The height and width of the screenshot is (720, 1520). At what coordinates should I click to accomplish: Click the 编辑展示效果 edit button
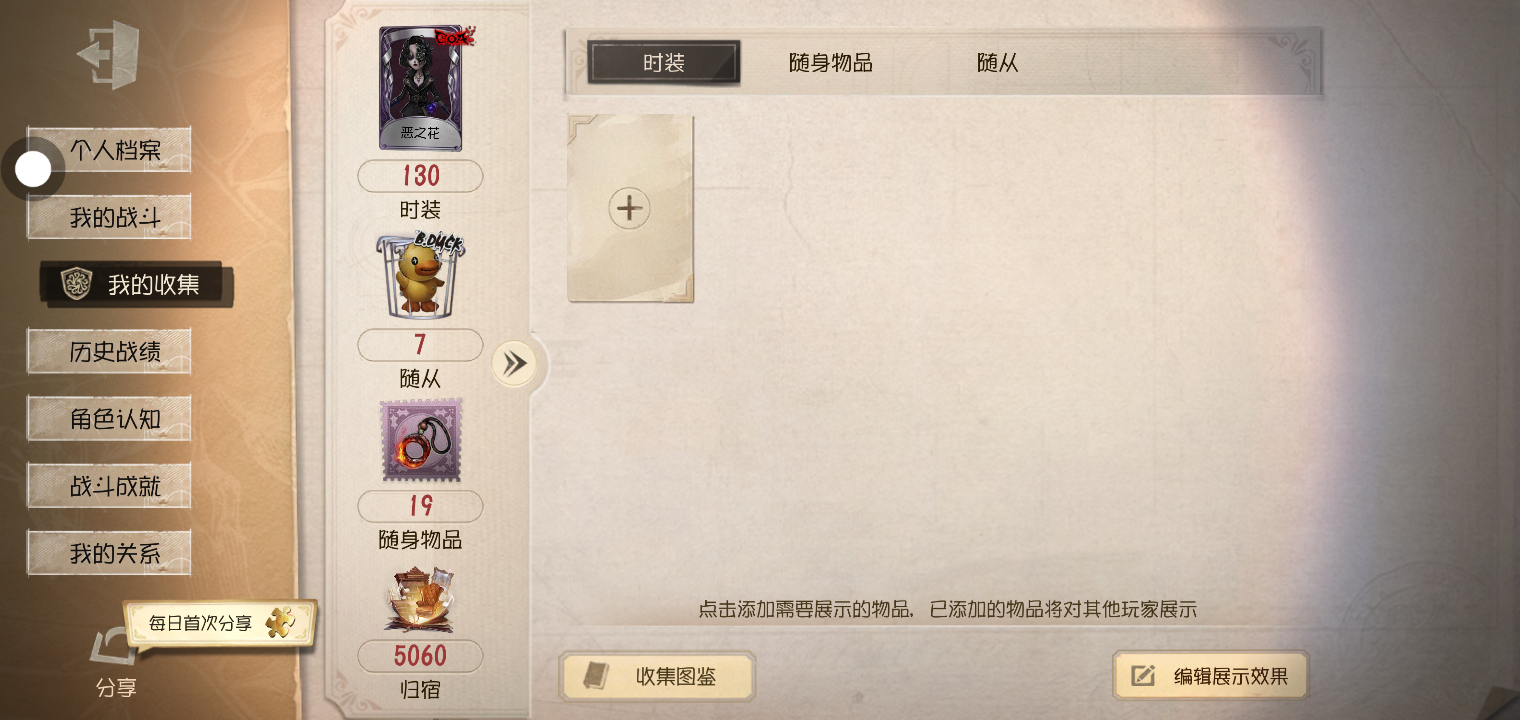click(x=1211, y=677)
